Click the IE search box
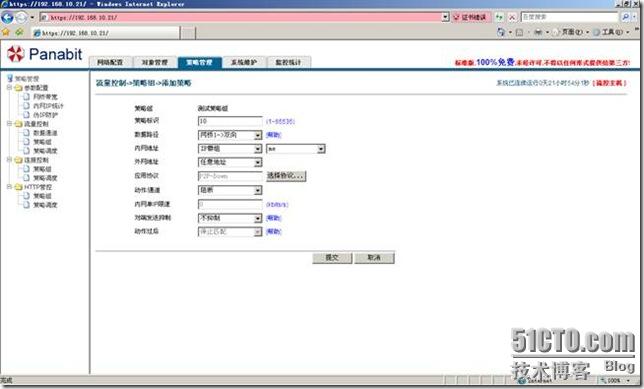The width and height of the screenshot is (644, 389). 569,17
